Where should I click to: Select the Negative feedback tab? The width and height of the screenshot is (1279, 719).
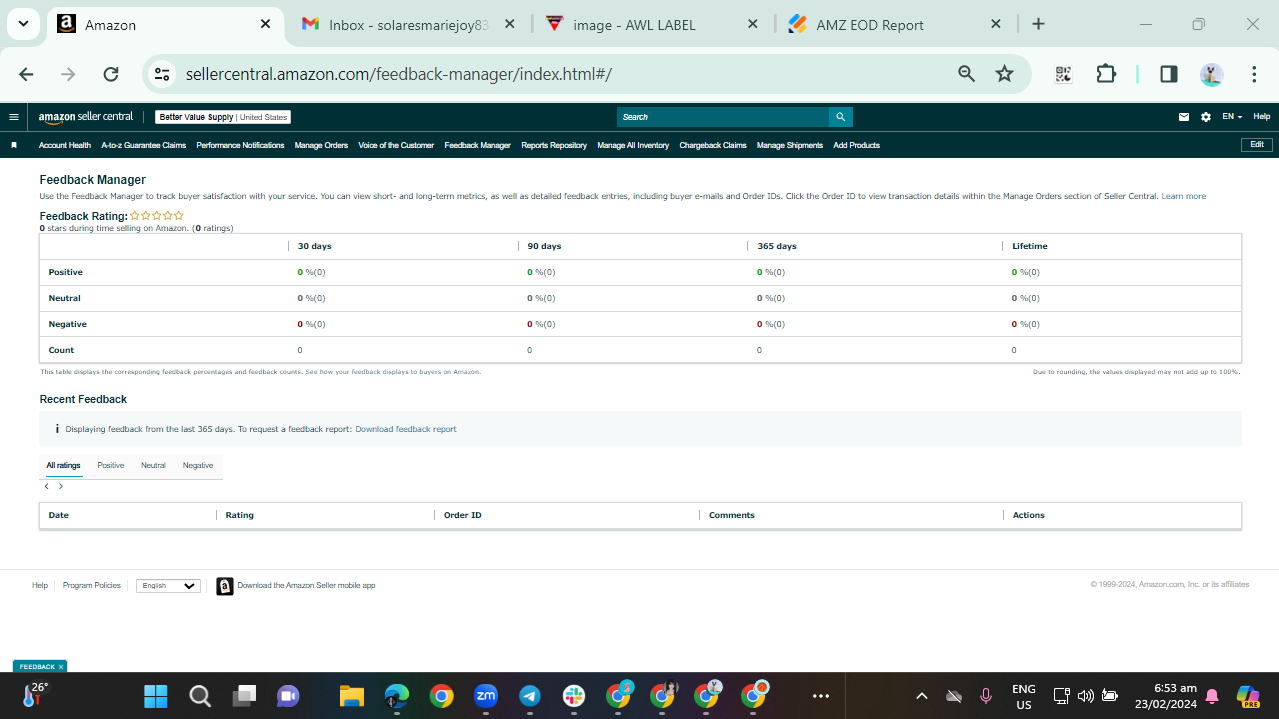[198, 465]
